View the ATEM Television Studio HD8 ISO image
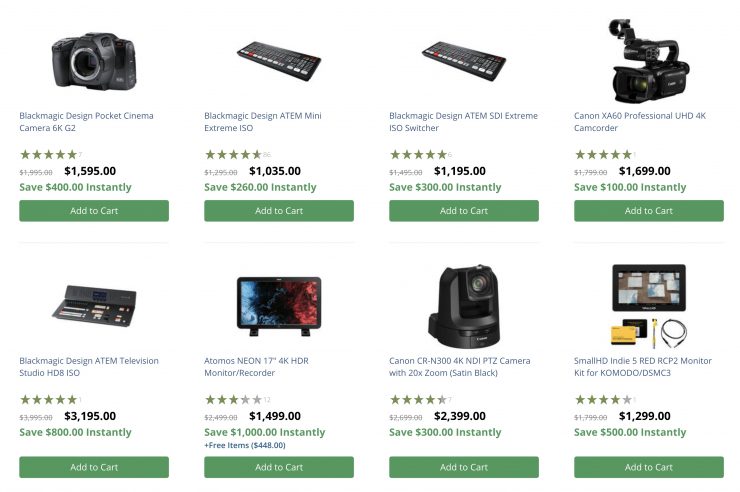The width and height of the screenshot is (740, 492). pos(93,305)
